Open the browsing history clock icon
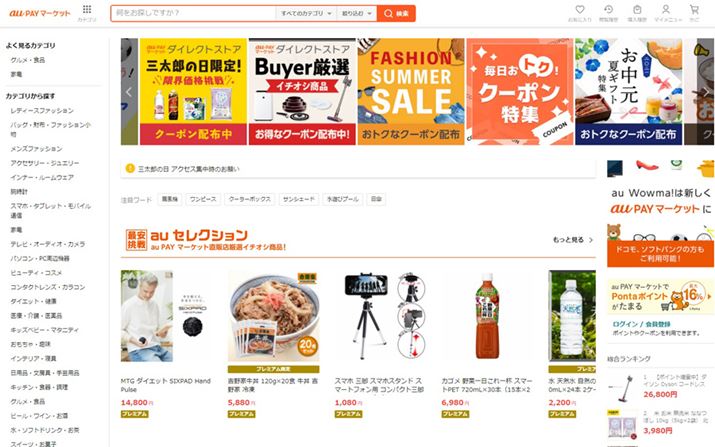The image size is (715, 447). [608, 10]
